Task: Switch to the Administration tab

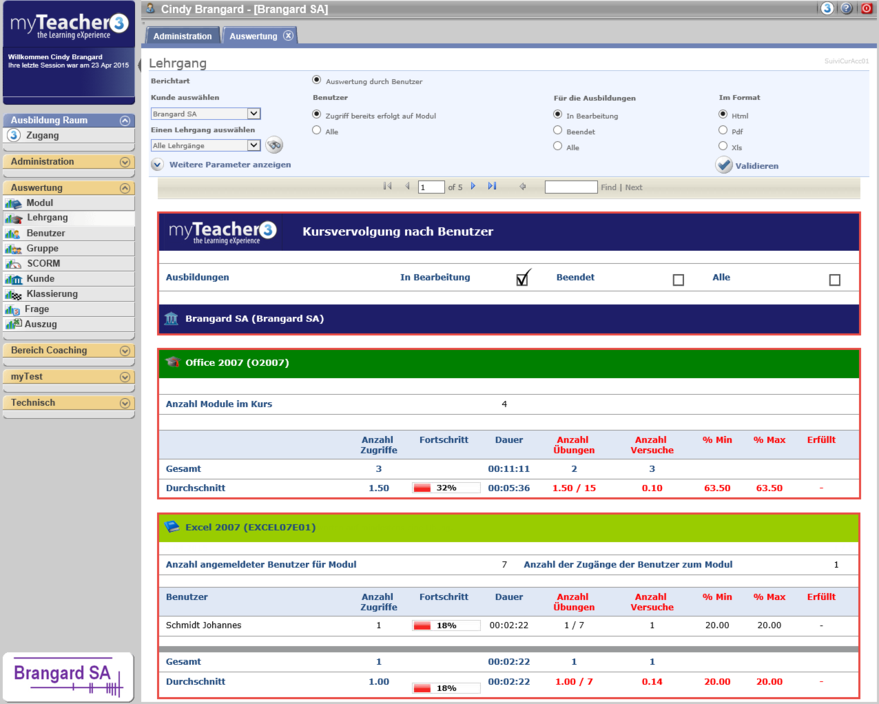Action: click(x=182, y=36)
